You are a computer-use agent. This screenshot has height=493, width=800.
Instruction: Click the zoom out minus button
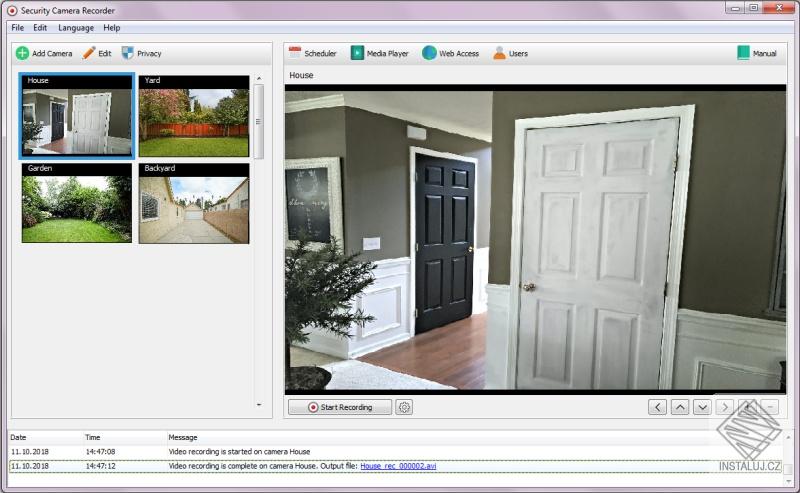tap(770, 407)
